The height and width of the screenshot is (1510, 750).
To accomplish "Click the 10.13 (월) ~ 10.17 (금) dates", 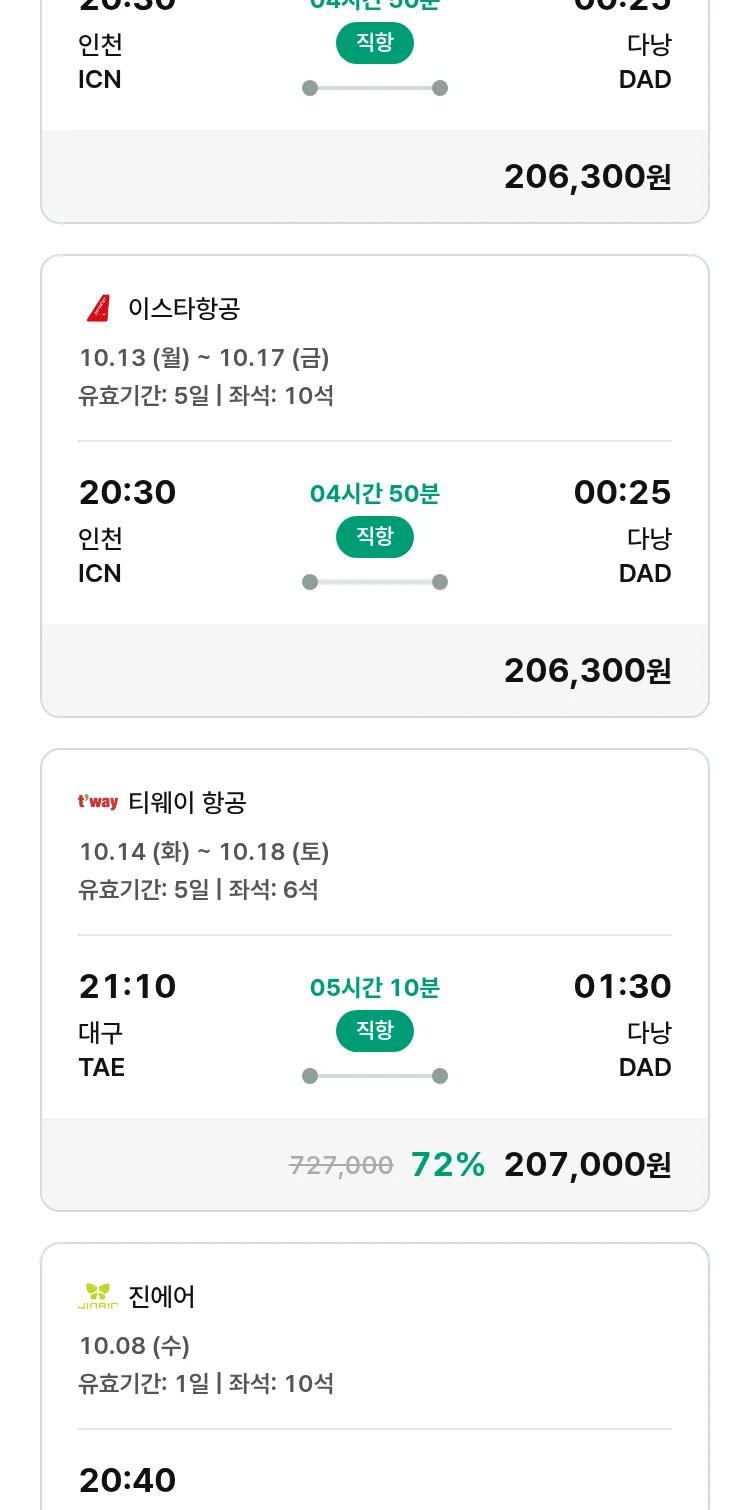I will tap(204, 358).
